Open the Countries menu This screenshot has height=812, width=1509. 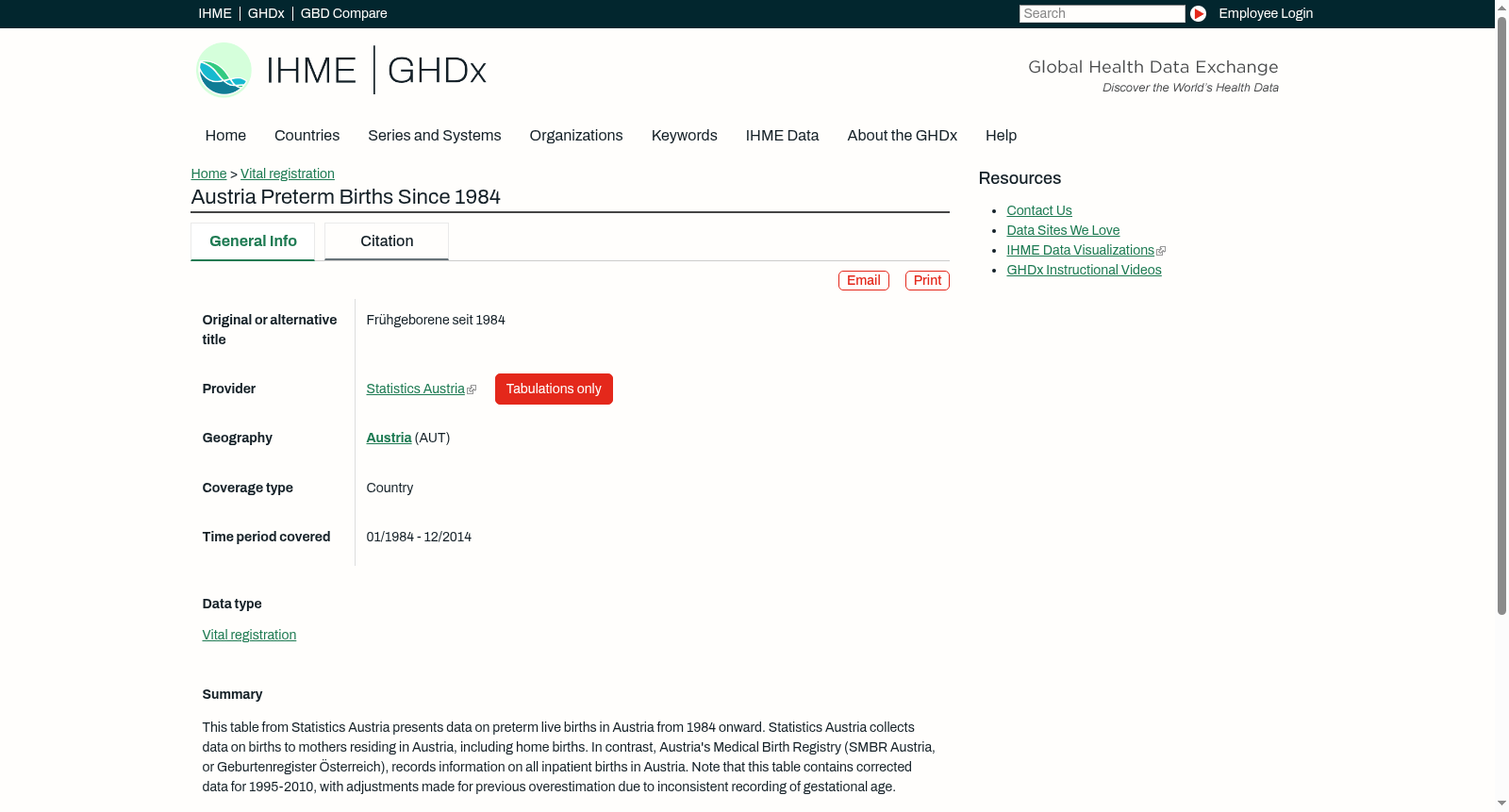(307, 136)
